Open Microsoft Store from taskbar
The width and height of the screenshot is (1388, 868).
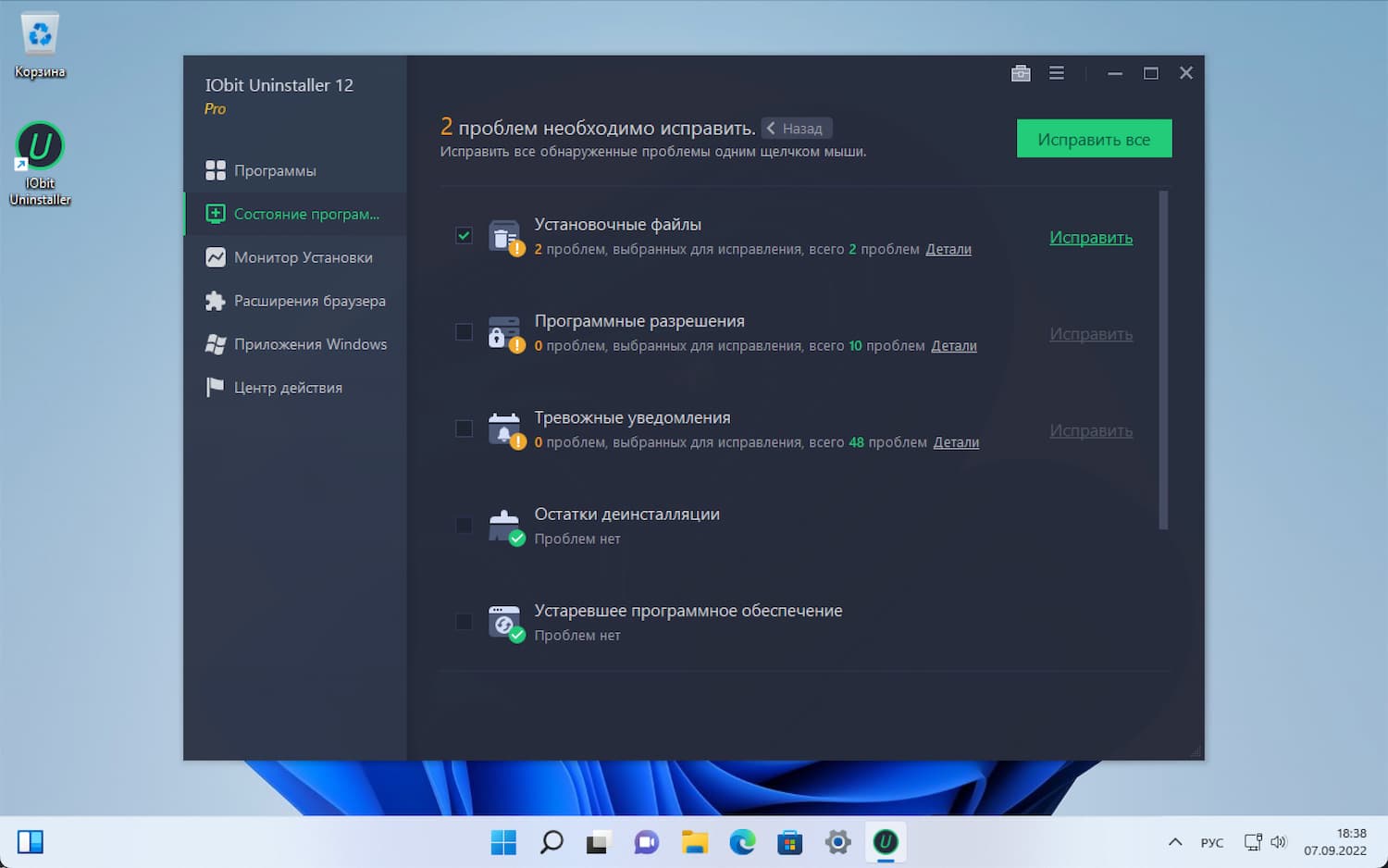pos(790,842)
